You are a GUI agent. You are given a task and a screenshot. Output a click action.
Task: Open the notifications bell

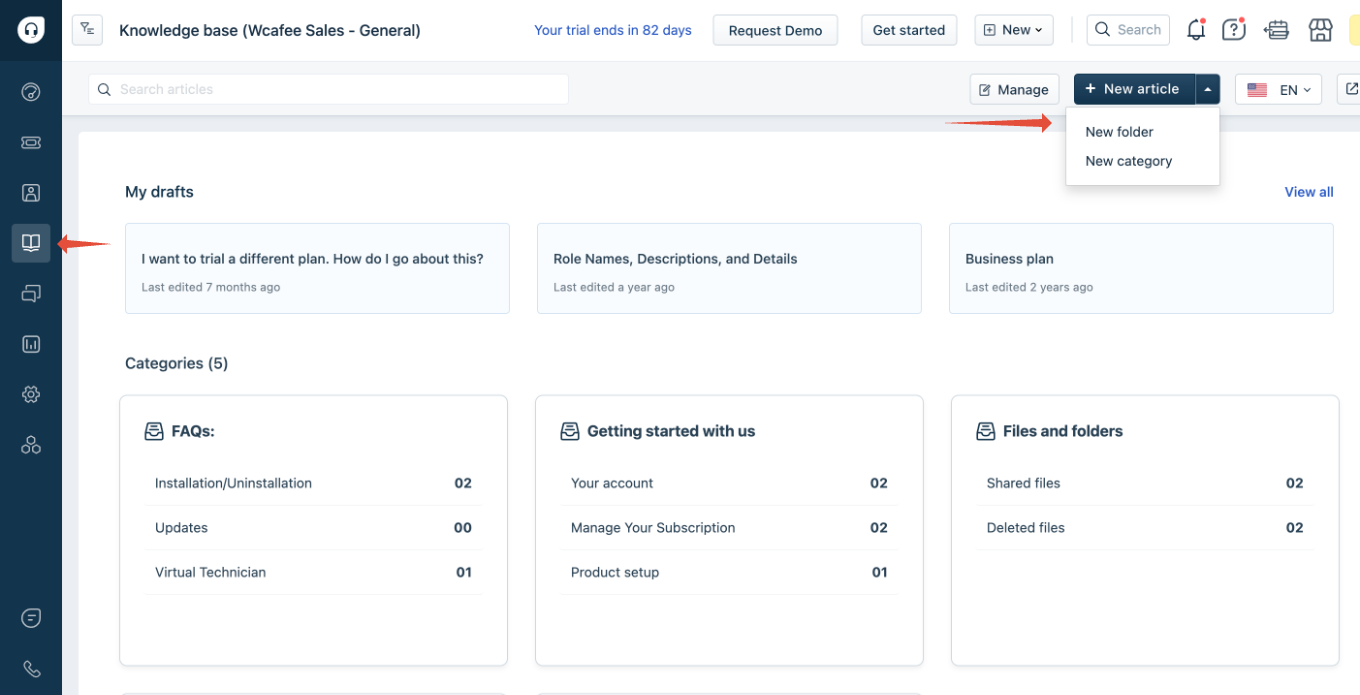tap(1196, 30)
